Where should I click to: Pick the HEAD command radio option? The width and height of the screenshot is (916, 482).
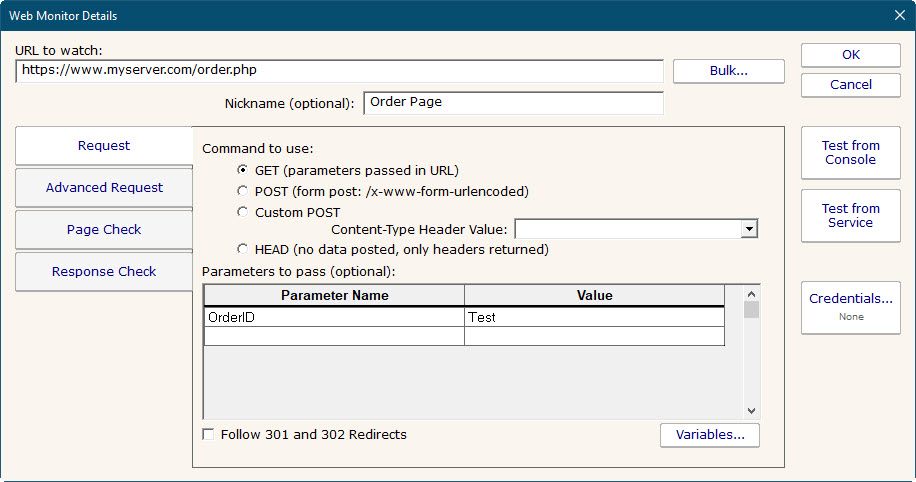click(x=242, y=249)
